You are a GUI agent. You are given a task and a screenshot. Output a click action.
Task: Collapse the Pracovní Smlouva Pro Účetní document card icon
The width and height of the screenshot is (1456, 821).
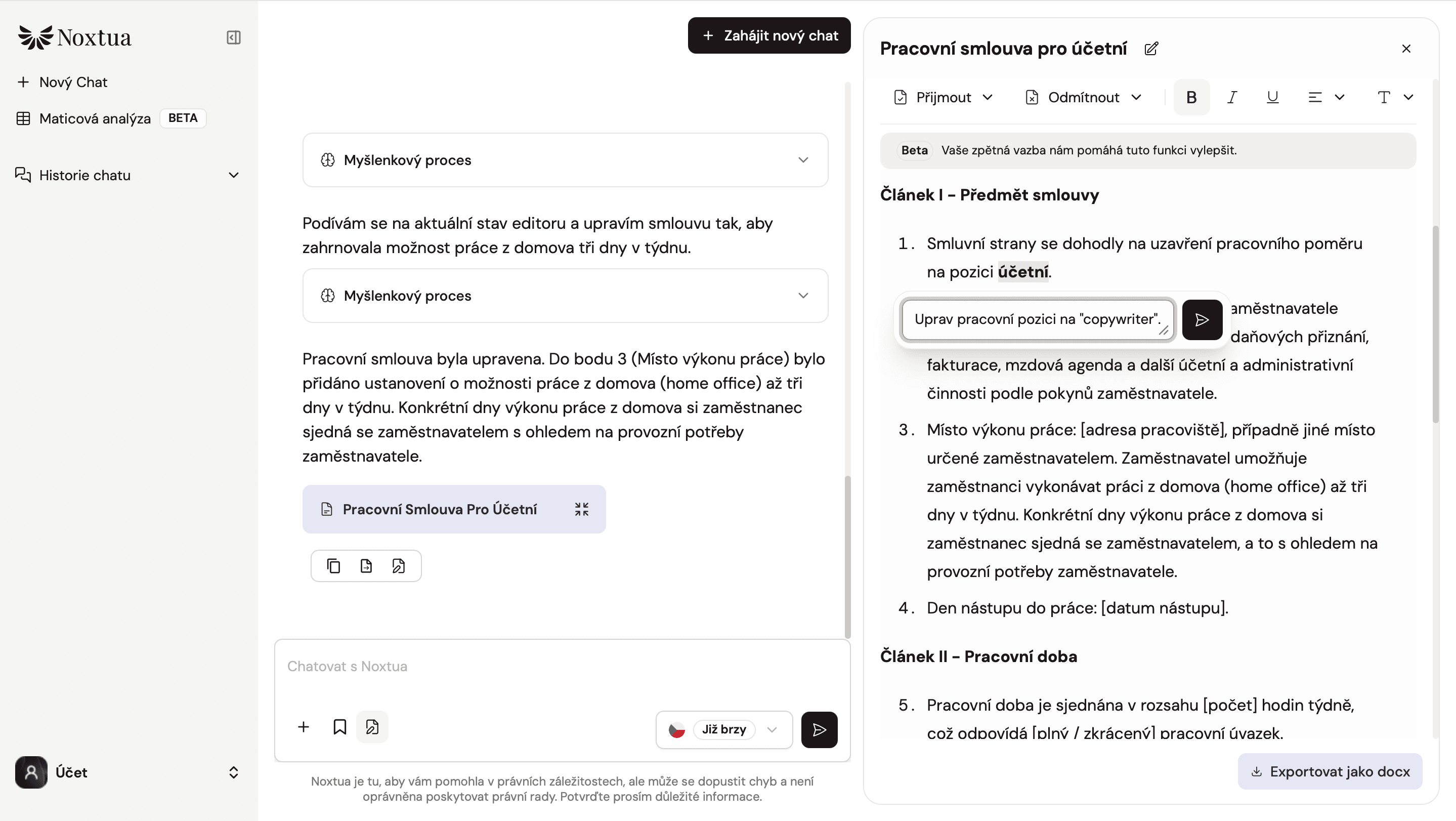point(581,509)
